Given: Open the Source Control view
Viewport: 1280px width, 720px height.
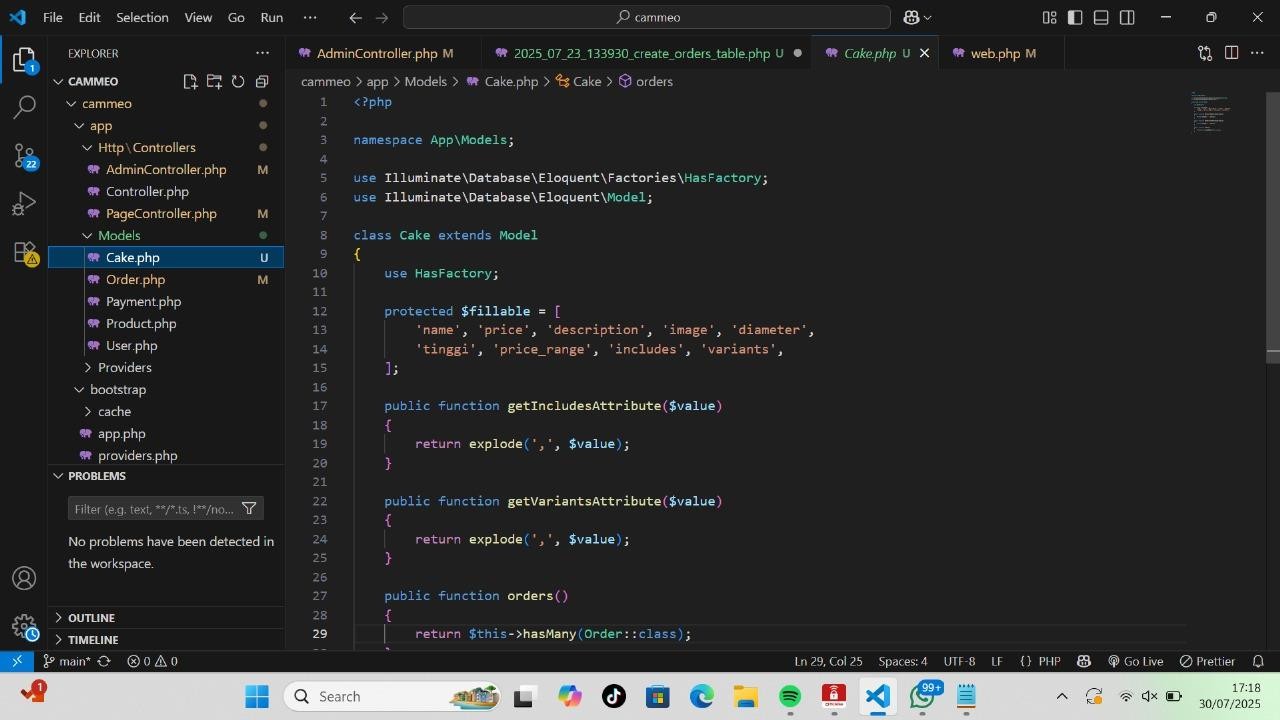Looking at the screenshot, I should click(24, 155).
